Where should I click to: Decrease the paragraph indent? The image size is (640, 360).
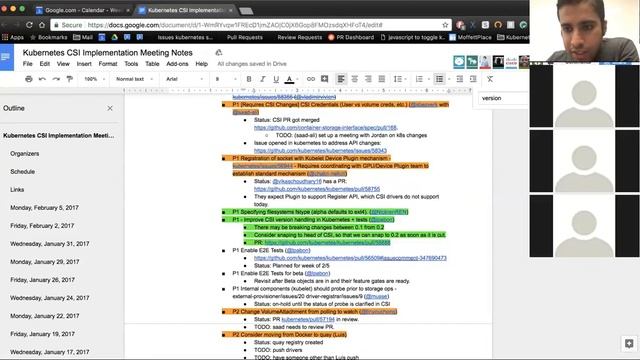(x=460, y=79)
